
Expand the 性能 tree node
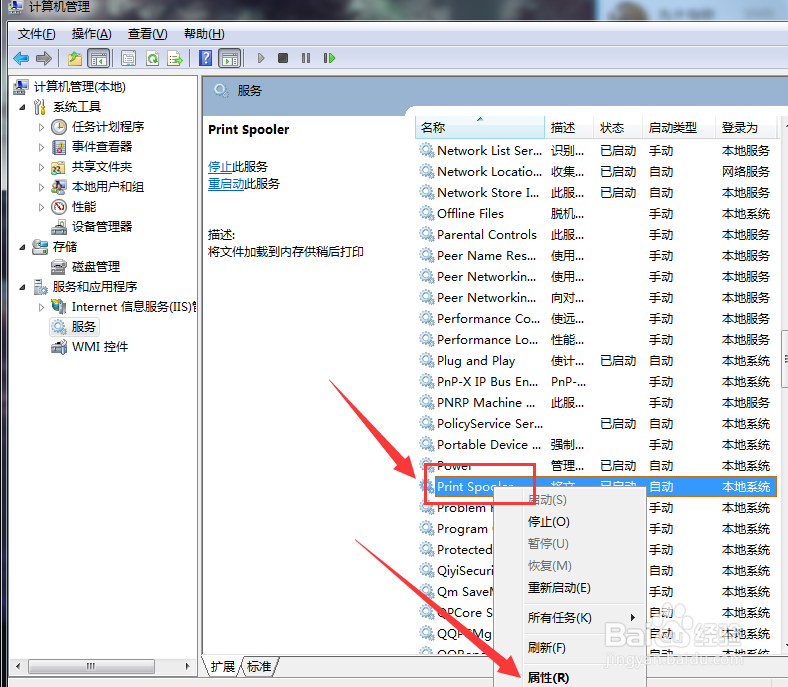[41, 207]
